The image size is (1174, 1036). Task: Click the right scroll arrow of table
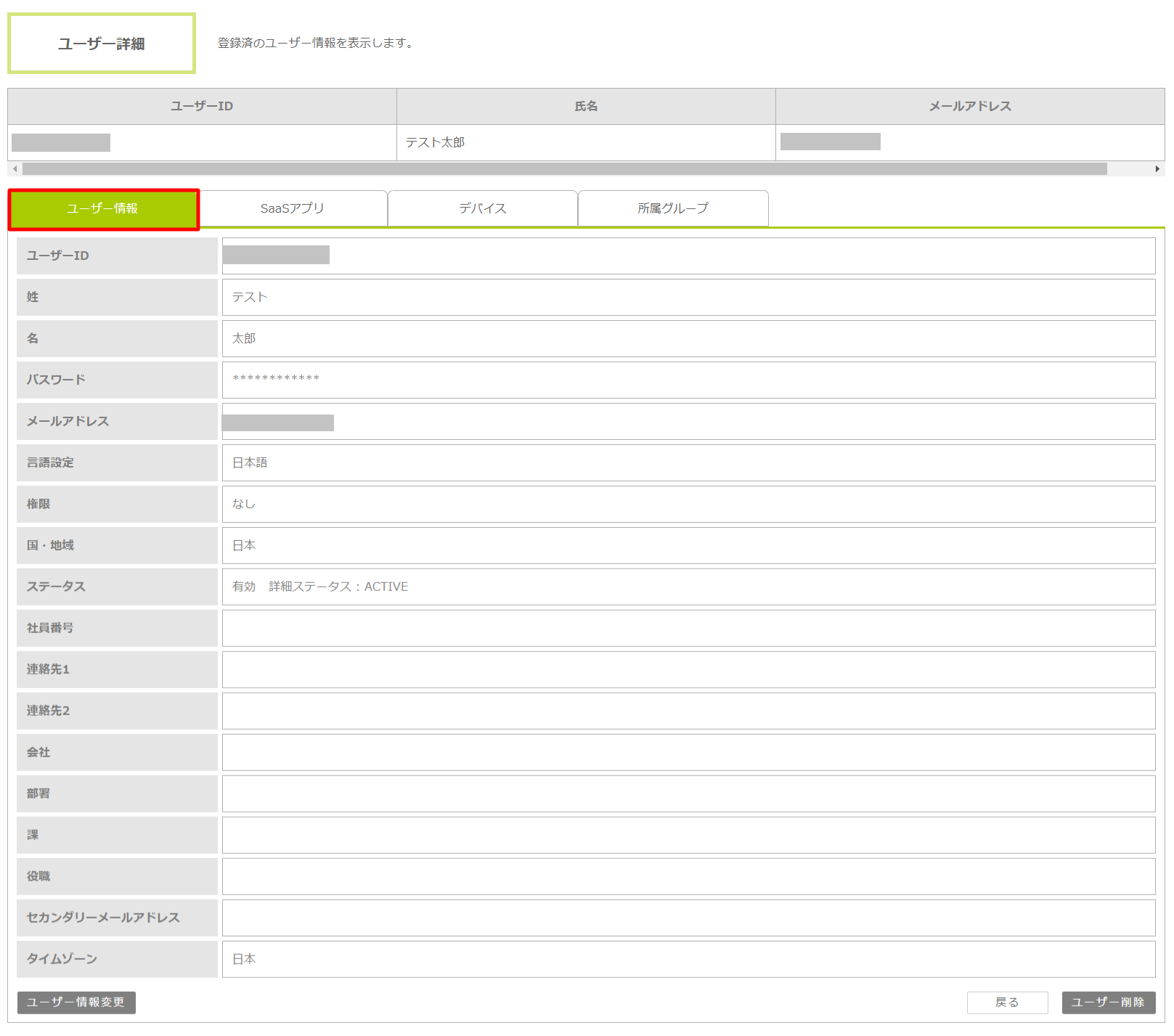[x=1157, y=169]
